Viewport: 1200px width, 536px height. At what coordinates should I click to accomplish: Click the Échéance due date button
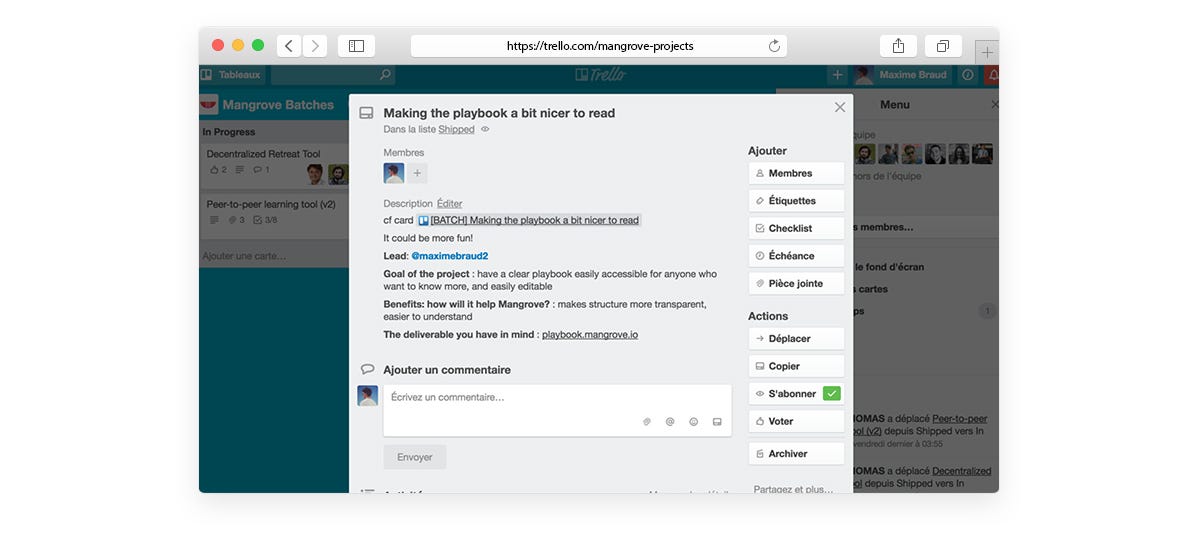pos(796,256)
